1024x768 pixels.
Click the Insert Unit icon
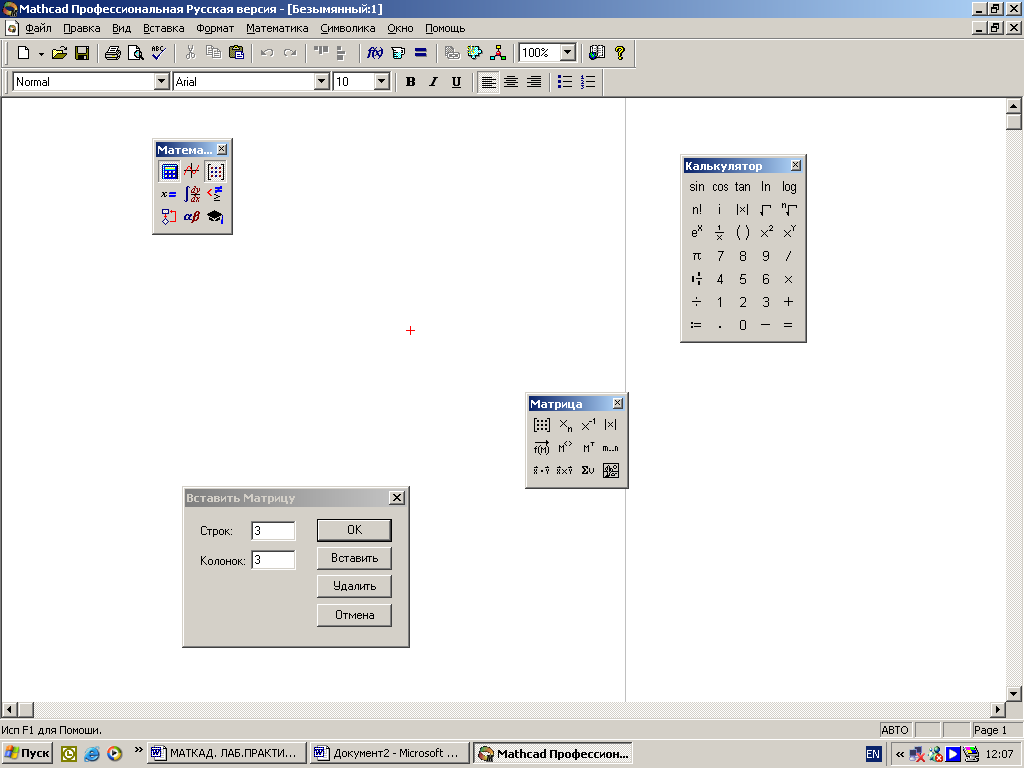pyautogui.click(x=398, y=53)
